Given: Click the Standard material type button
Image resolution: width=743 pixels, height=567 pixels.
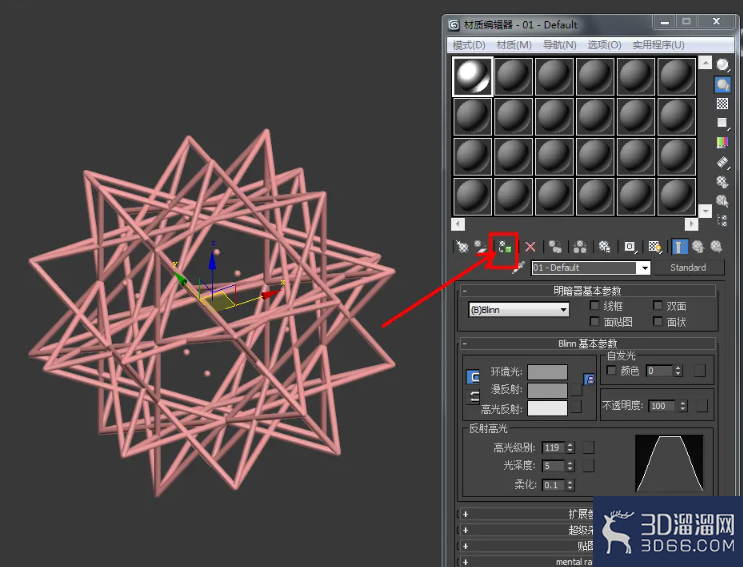Looking at the screenshot, I should 688,268.
